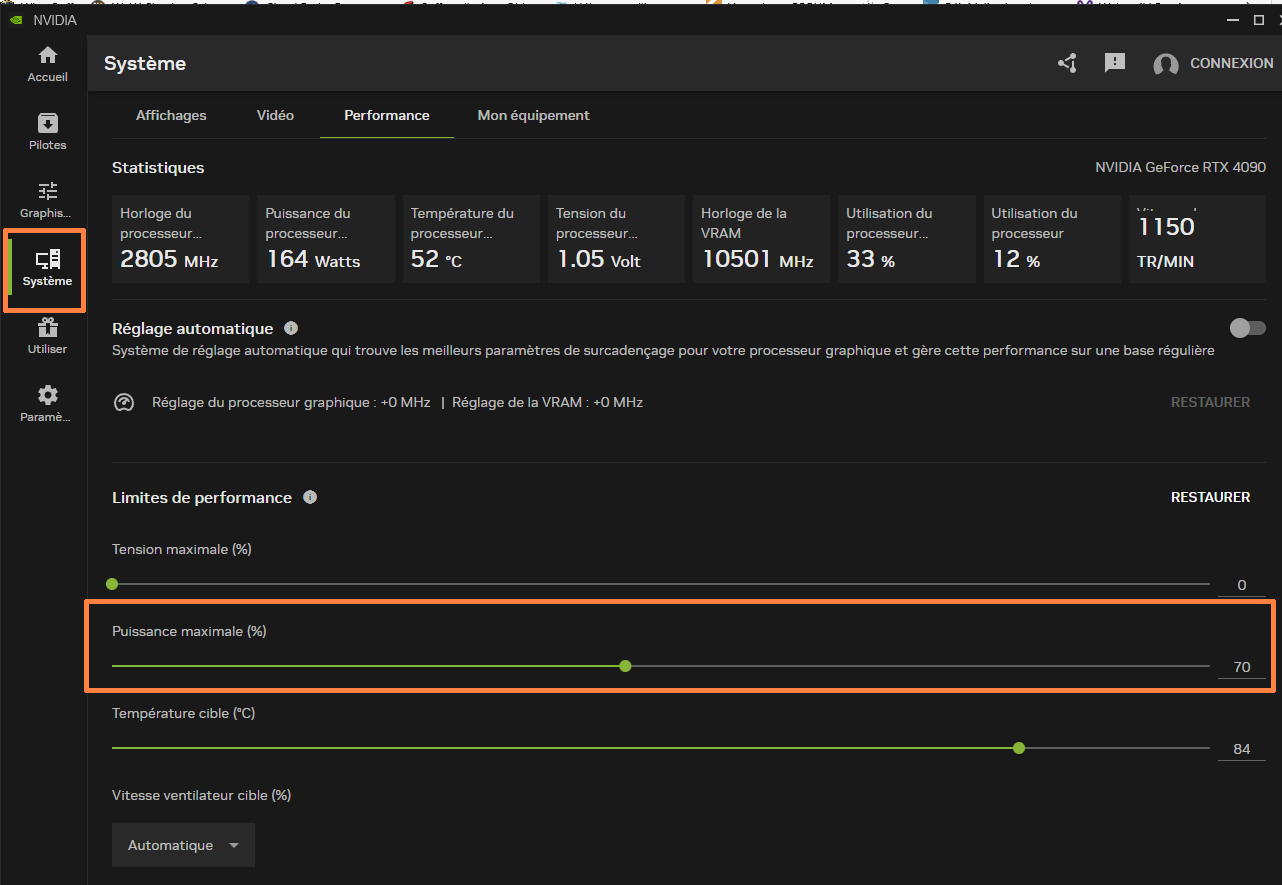This screenshot has height=885, width=1282.
Task: Select the Système sidebar item
Action: (47, 268)
